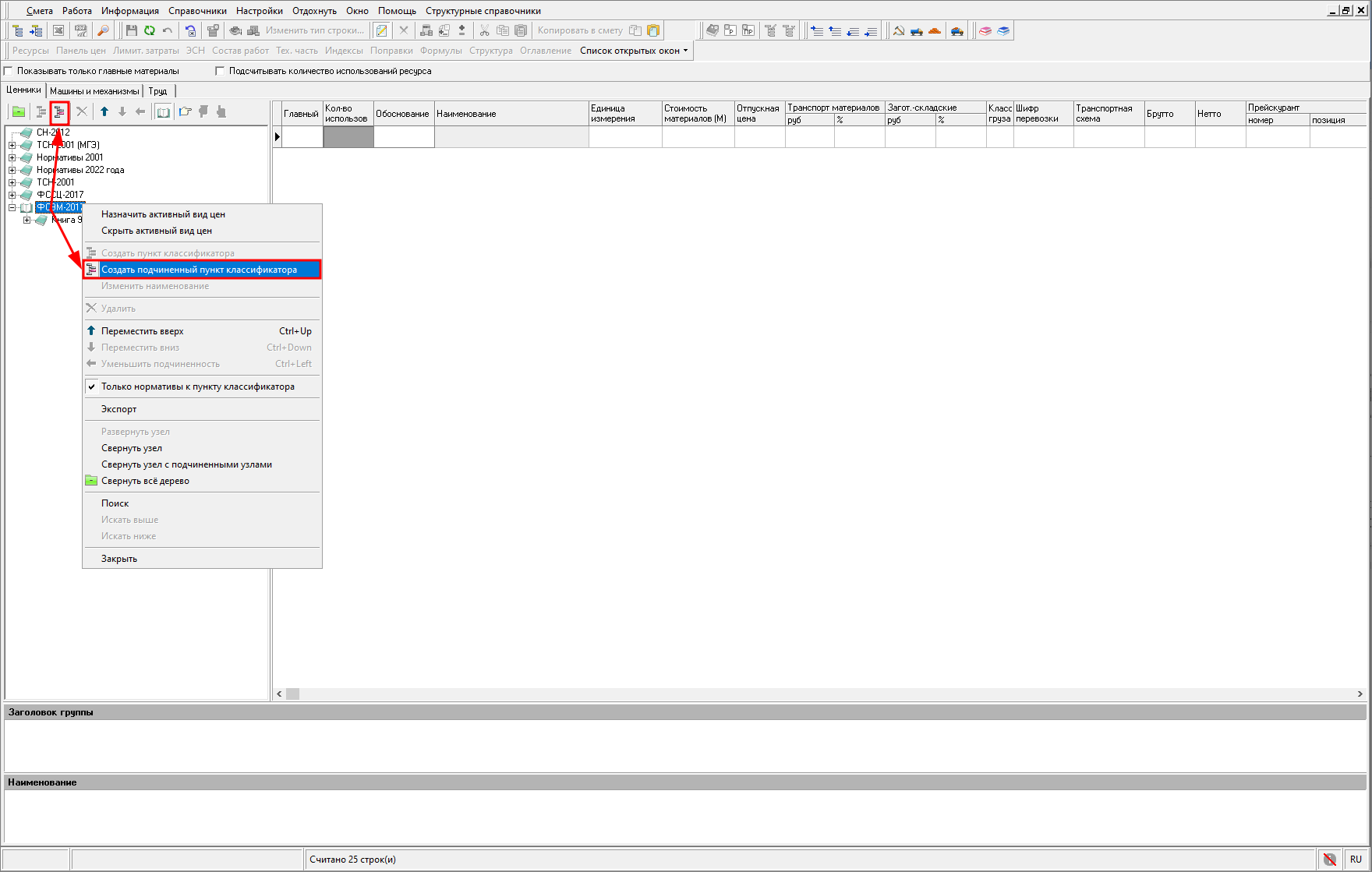Image resolution: width=1372 pixels, height=872 pixels.
Task: Click the green collapse tree folder icon
Action: pos(19,112)
